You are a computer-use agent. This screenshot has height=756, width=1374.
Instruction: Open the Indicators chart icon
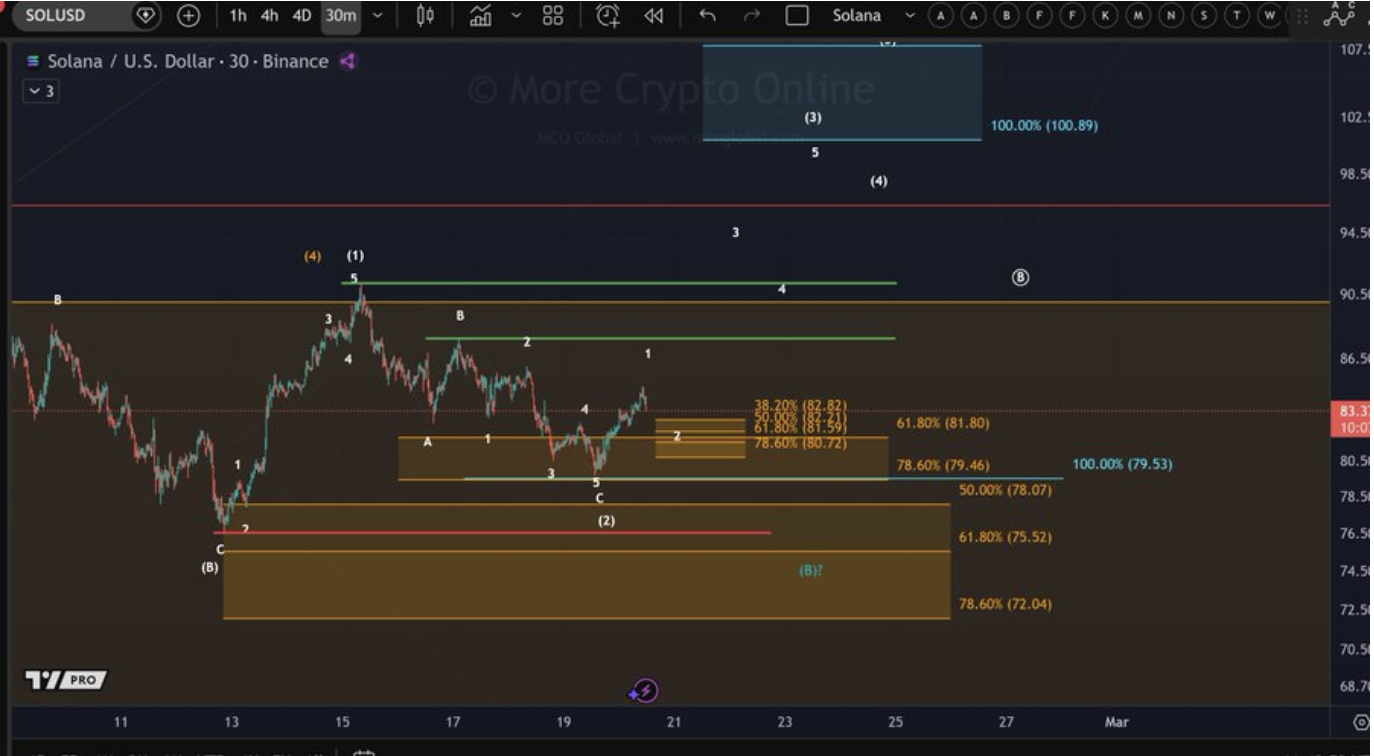point(481,16)
